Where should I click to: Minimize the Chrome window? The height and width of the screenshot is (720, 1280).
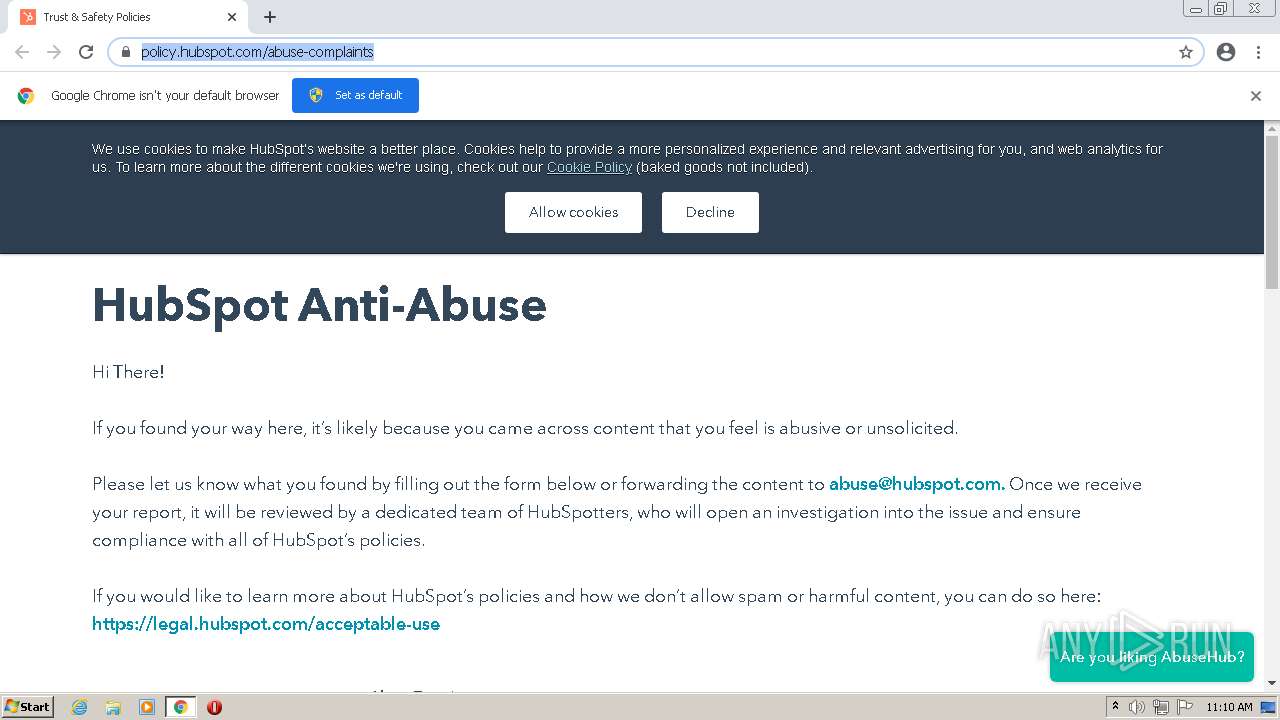click(1196, 9)
